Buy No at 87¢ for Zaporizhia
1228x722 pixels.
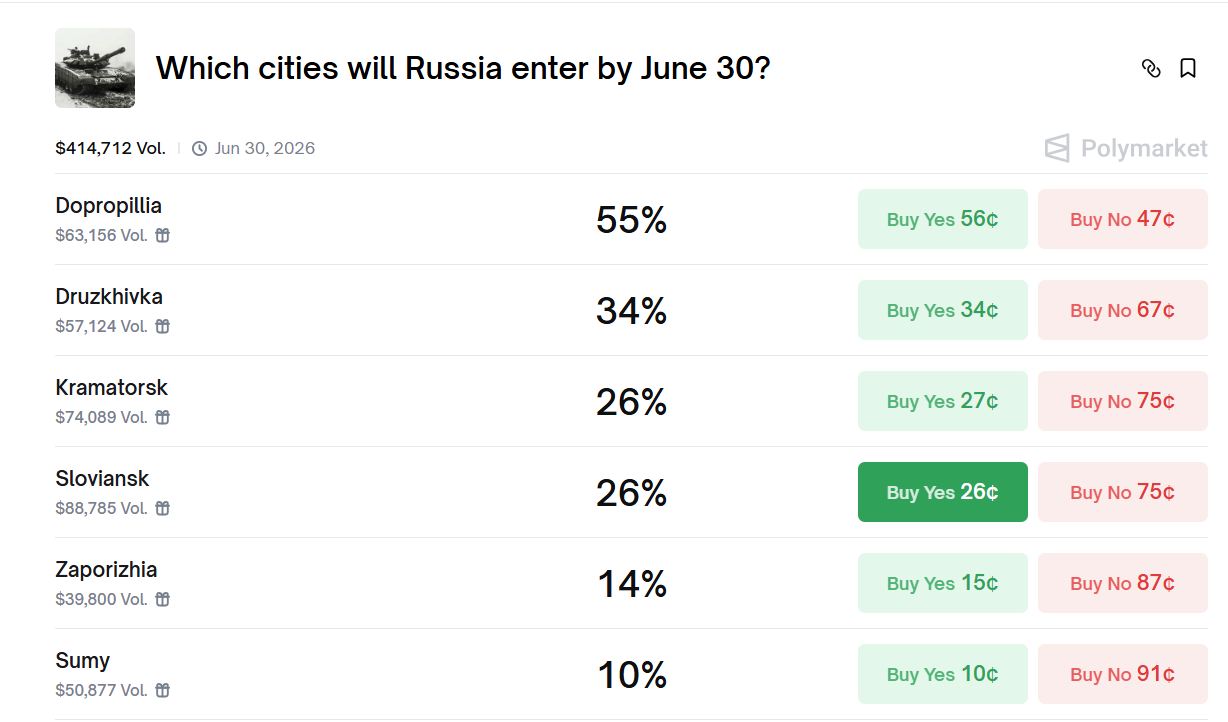[x=1122, y=583]
